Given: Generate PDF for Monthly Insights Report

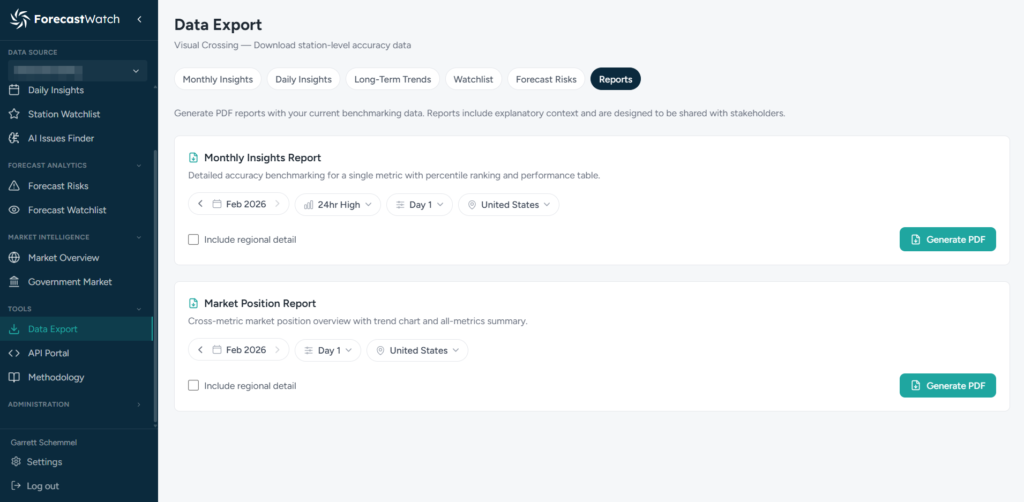Looking at the screenshot, I should 947,240.
